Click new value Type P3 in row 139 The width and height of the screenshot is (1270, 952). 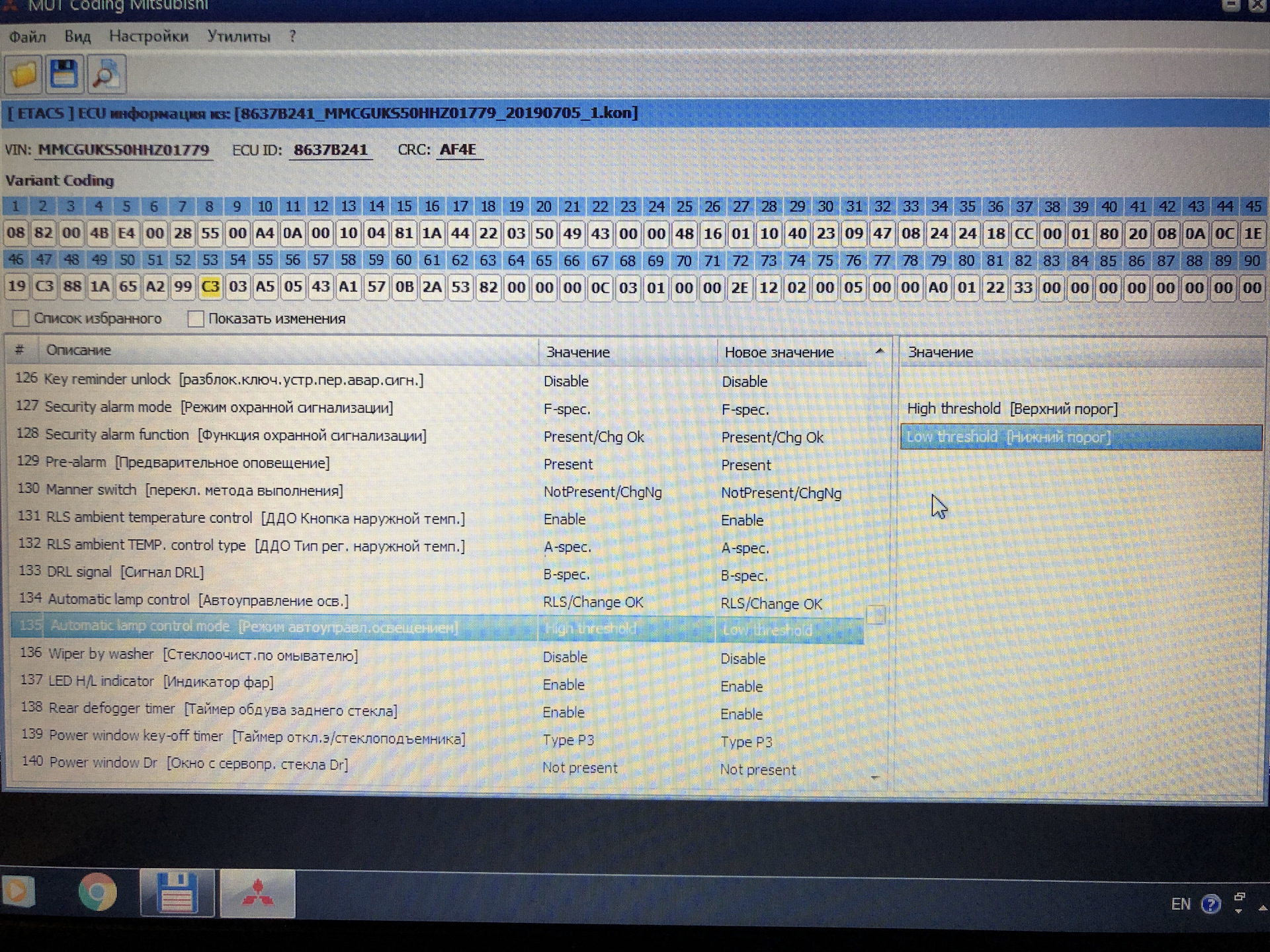(x=746, y=742)
